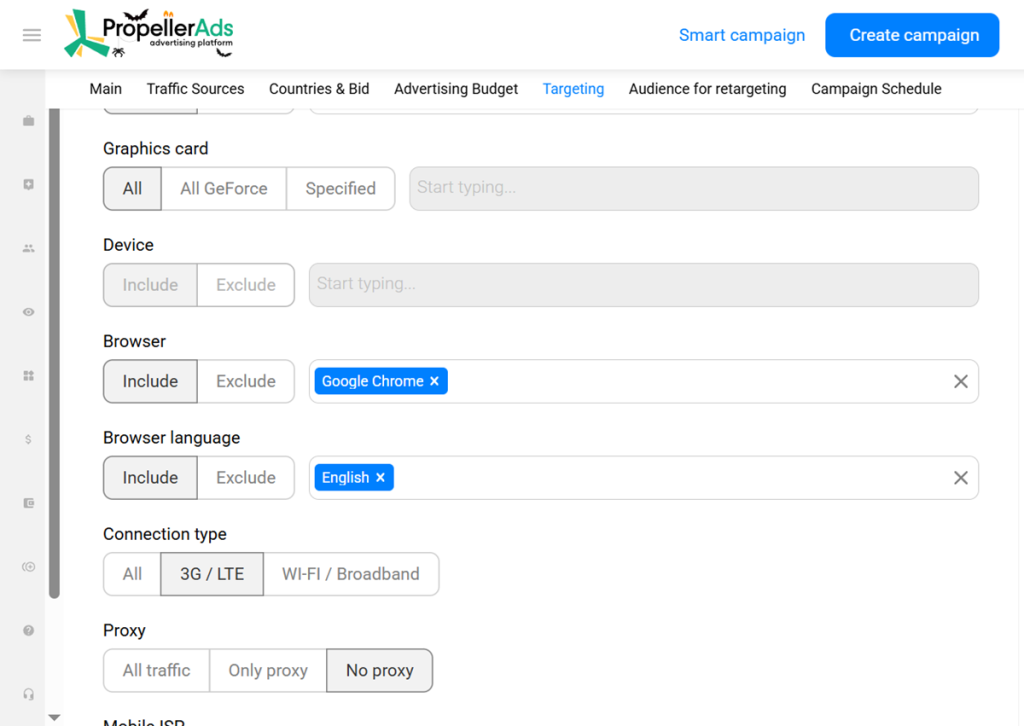
Task: Open the Campaigns briefcase icon in sidebar
Action: pyautogui.click(x=27, y=120)
